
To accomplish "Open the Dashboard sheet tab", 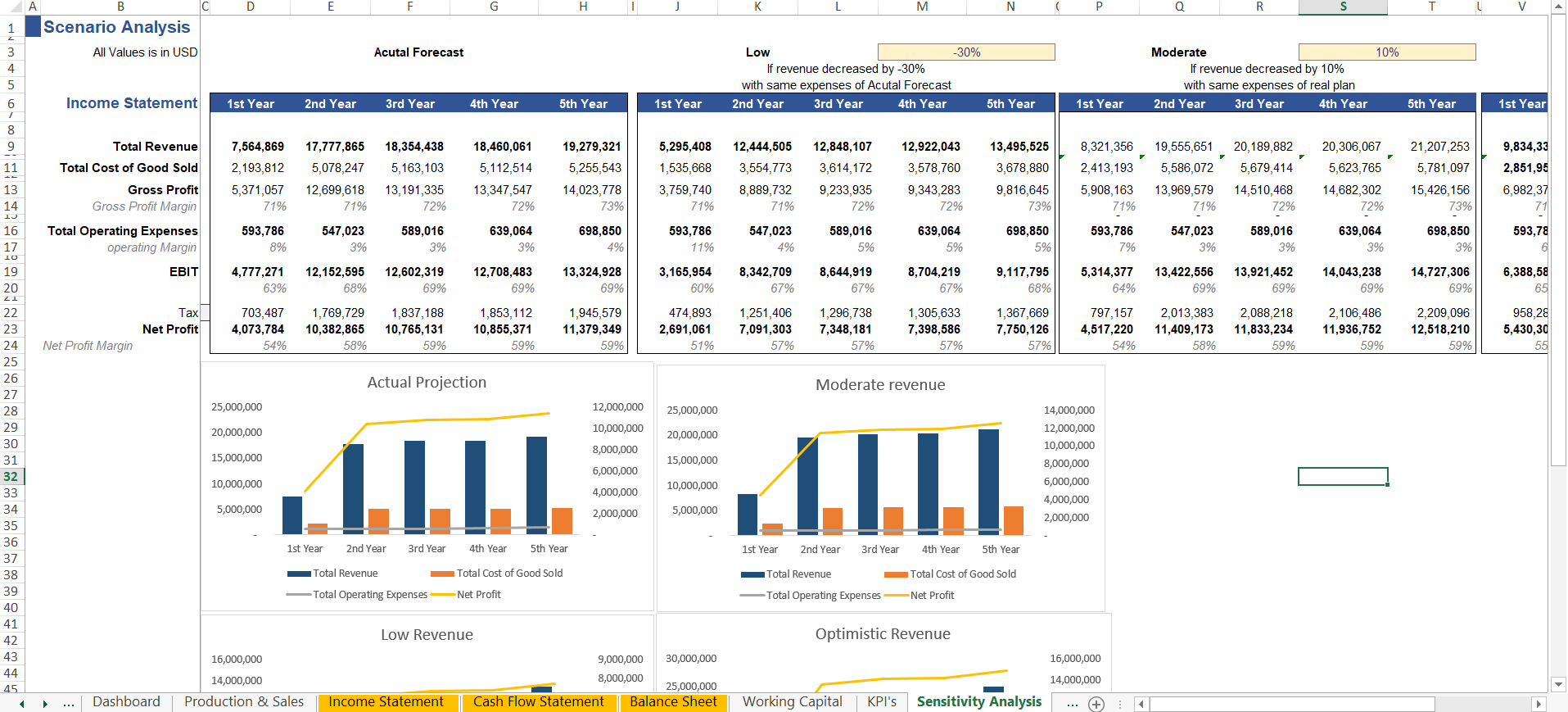I will [126, 702].
